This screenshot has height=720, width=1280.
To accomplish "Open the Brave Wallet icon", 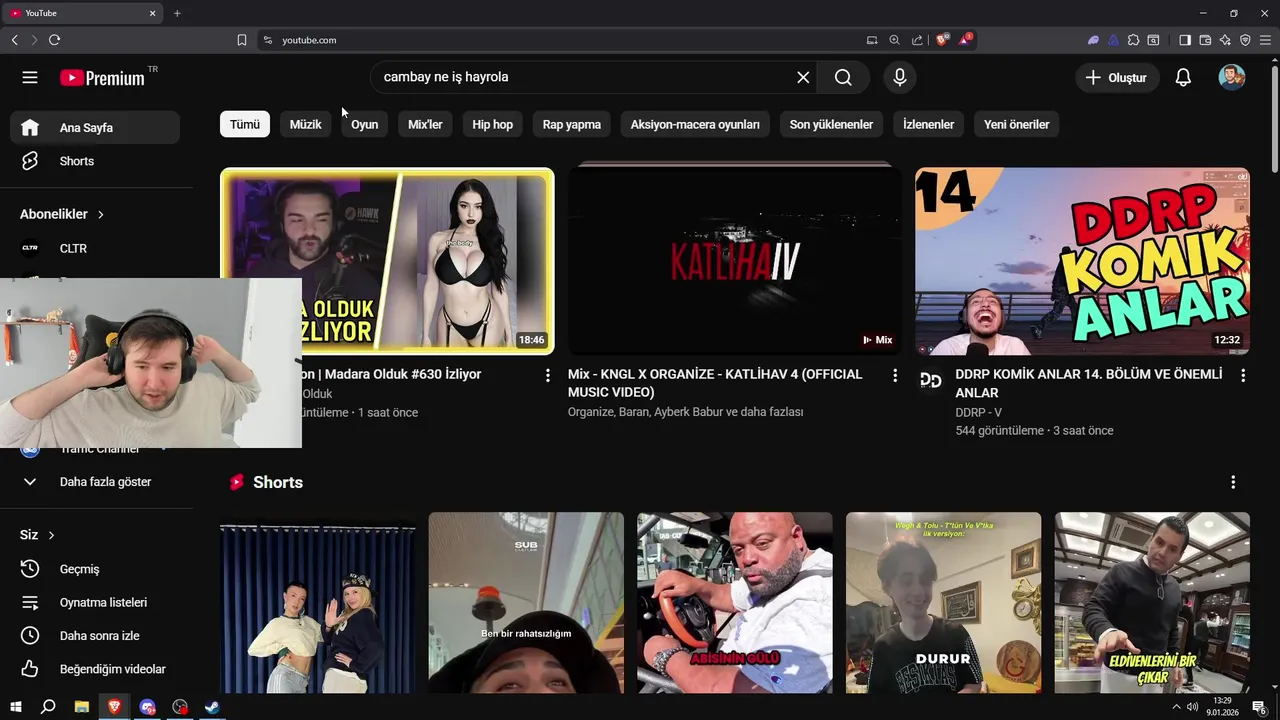I will [x=1205, y=40].
